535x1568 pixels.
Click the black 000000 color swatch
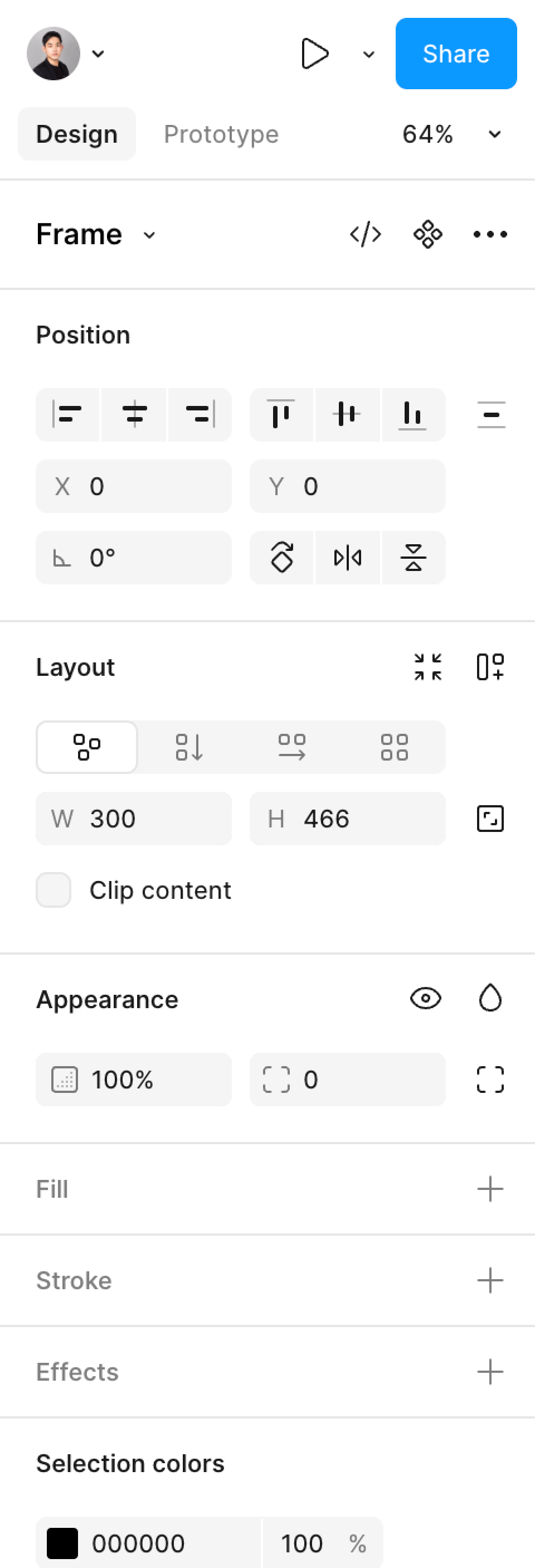[62, 1543]
